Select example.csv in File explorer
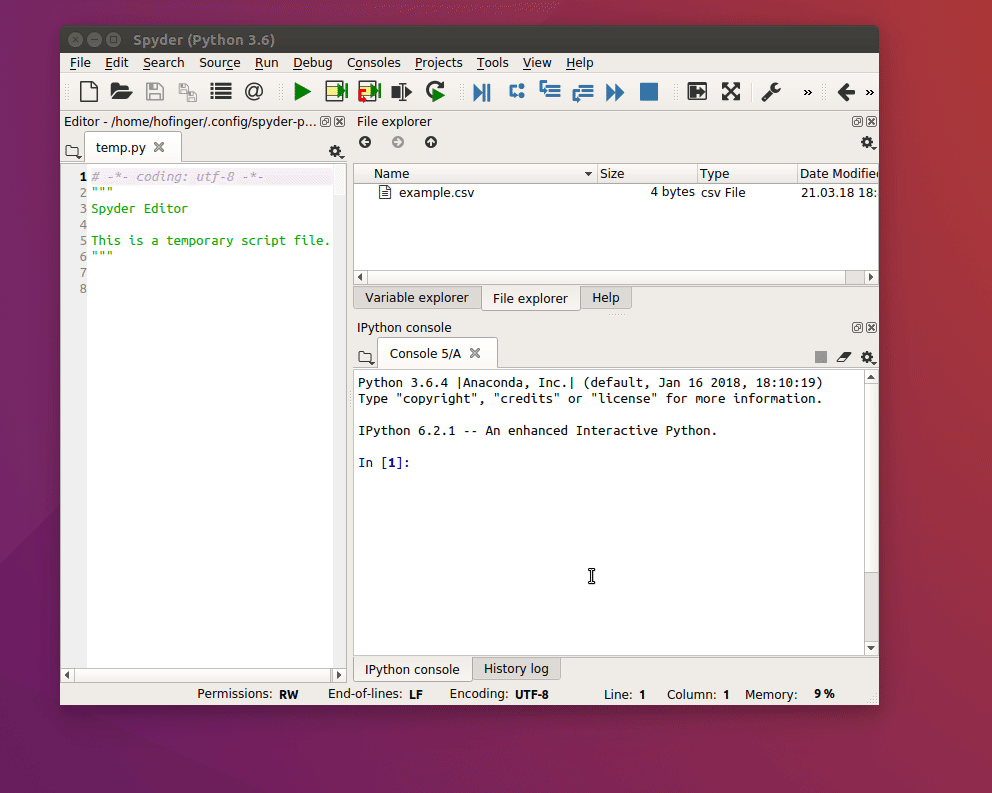Image resolution: width=992 pixels, height=793 pixels. (436, 192)
